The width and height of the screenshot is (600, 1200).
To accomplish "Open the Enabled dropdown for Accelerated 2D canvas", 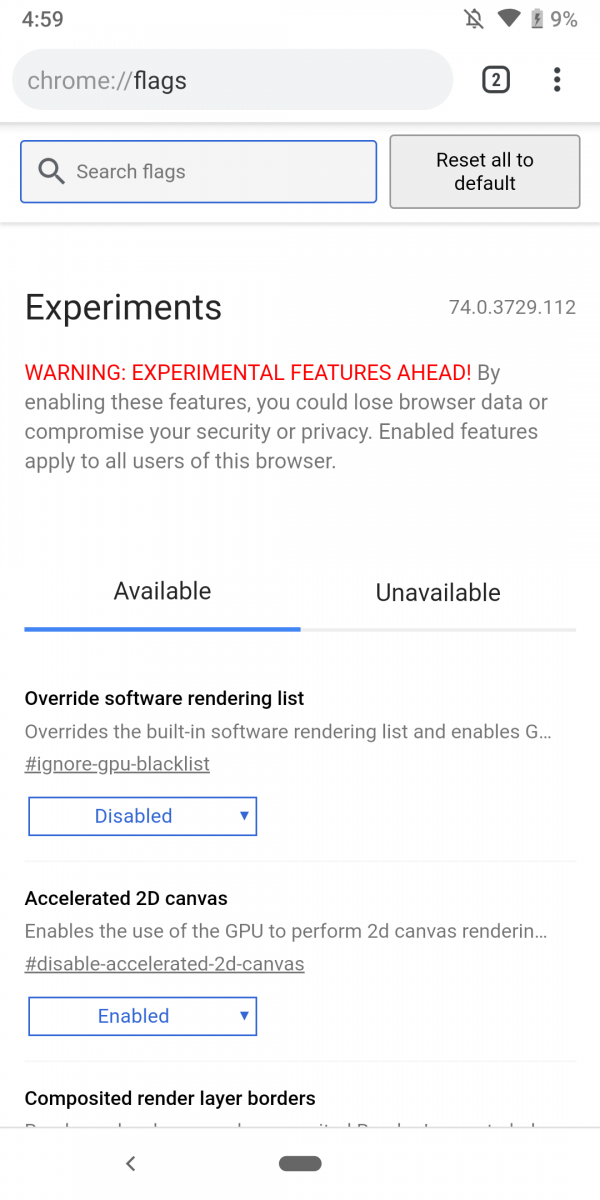I will point(143,1016).
